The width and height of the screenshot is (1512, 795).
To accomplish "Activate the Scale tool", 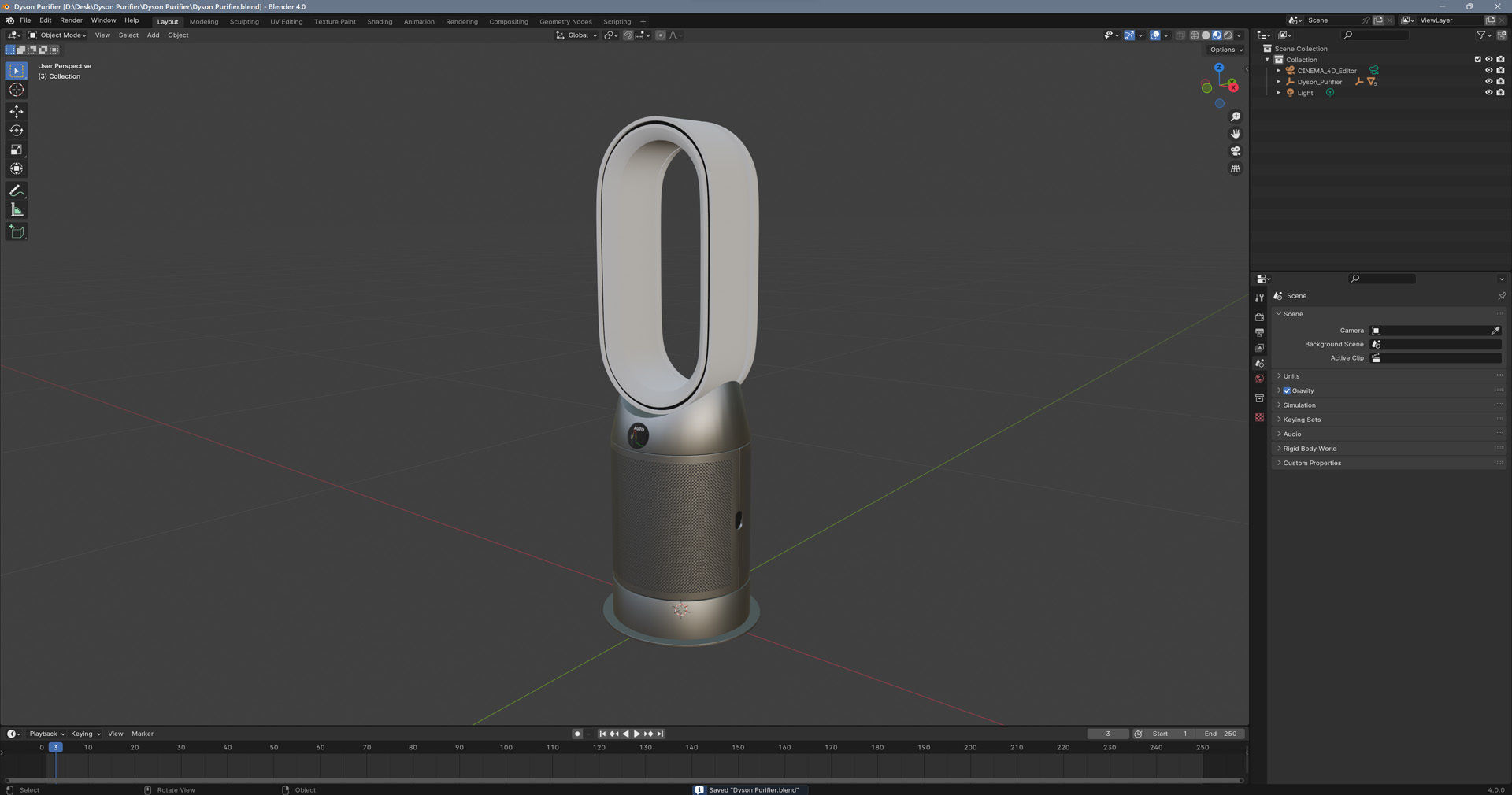I will tap(17, 150).
